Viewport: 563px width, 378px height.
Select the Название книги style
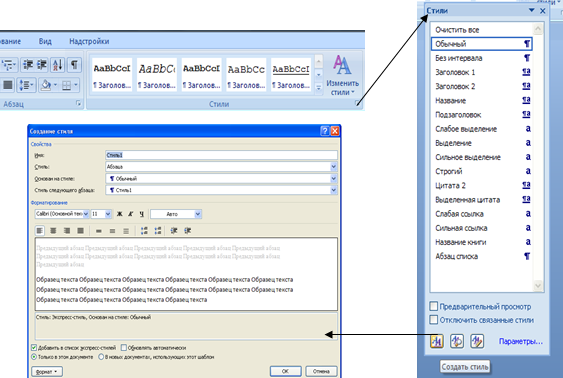coord(481,242)
